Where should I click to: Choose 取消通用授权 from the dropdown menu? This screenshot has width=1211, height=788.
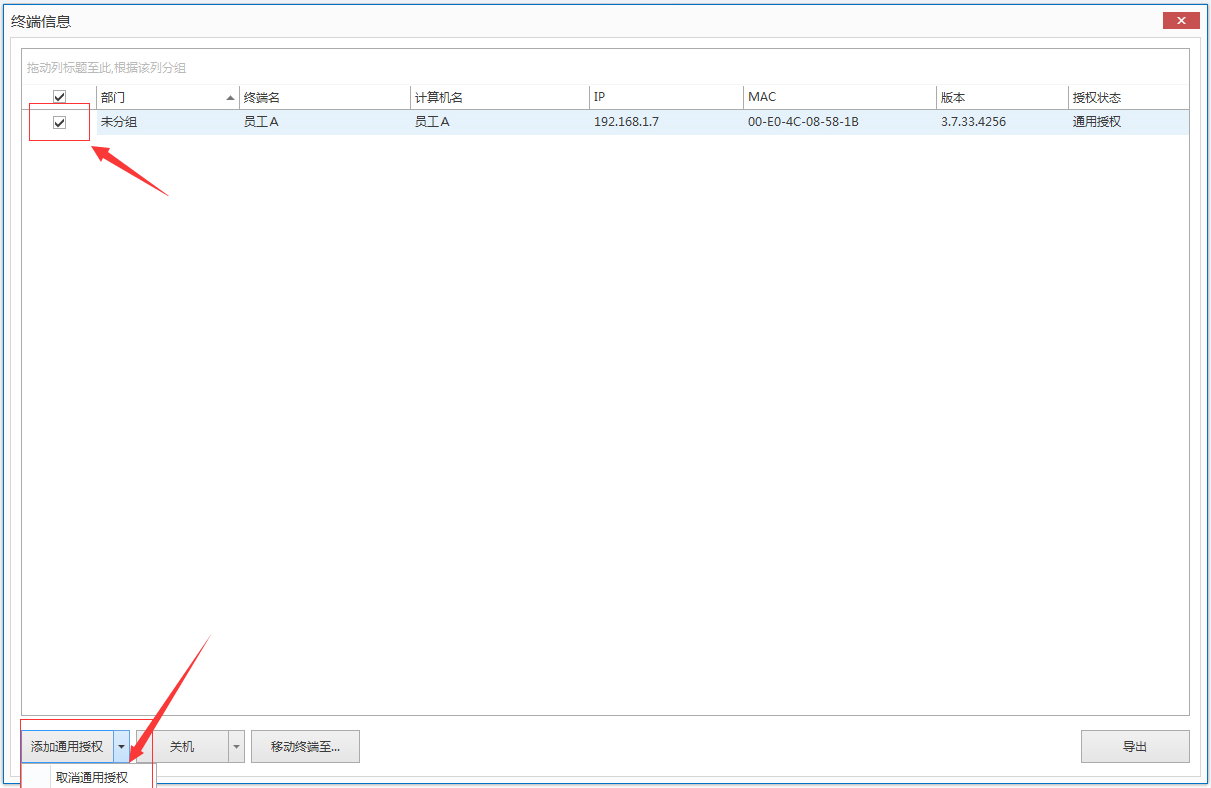(x=92, y=777)
